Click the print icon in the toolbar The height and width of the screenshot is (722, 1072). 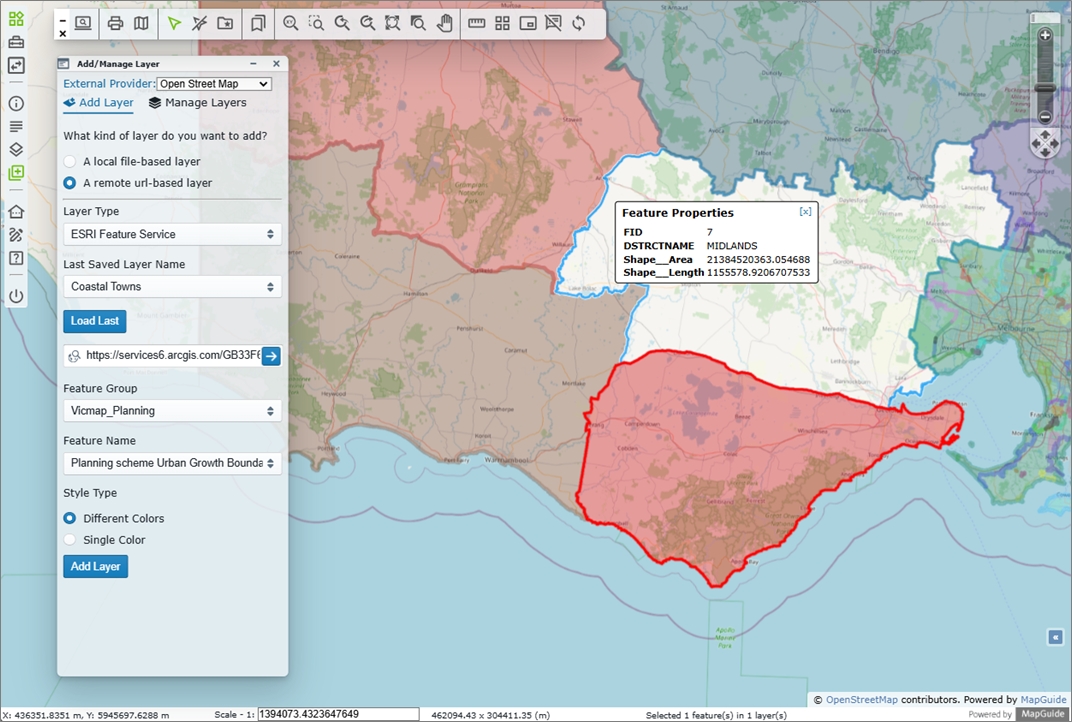coord(115,23)
